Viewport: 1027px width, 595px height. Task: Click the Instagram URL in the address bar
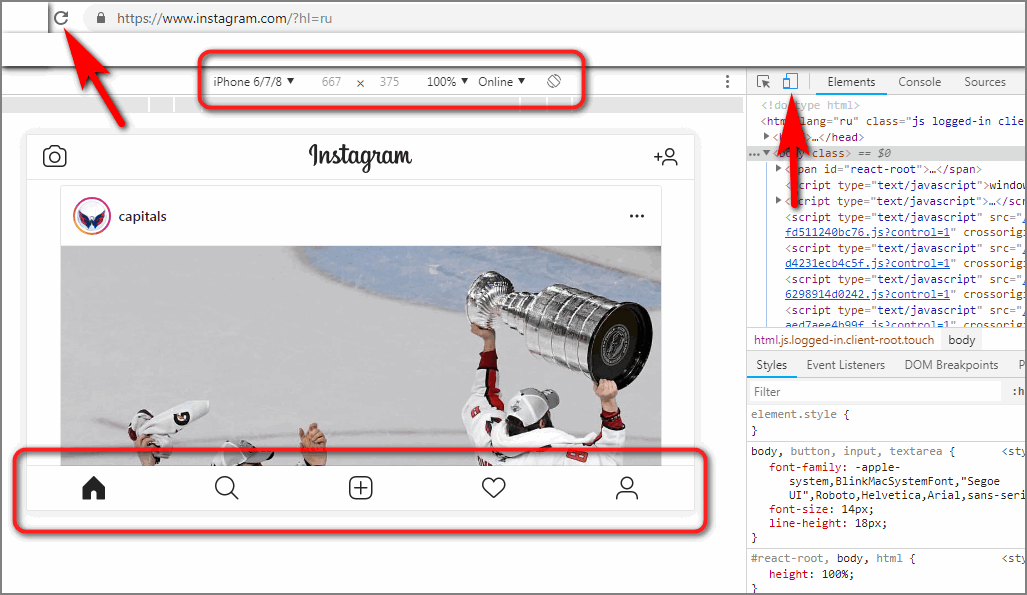(225, 18)
